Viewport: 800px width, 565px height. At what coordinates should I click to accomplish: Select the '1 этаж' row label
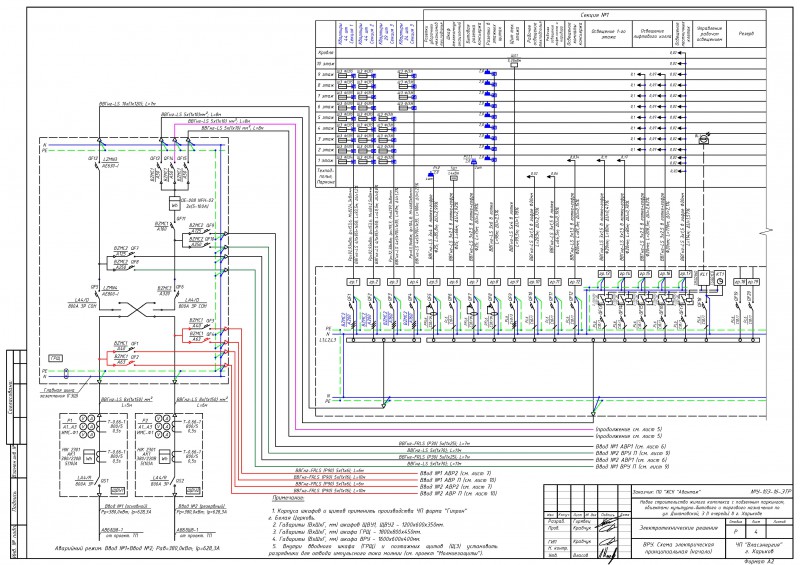point(326,161)
